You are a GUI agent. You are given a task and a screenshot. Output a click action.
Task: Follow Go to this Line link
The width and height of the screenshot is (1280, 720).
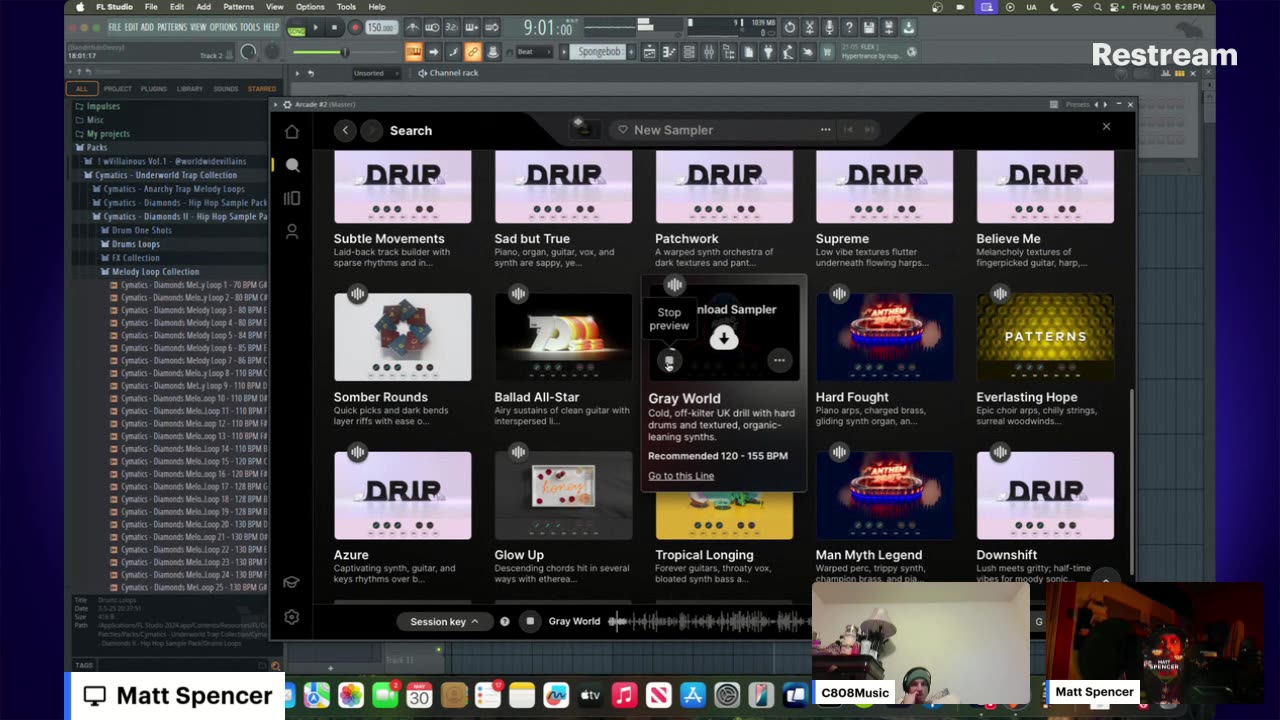(681, 476)
